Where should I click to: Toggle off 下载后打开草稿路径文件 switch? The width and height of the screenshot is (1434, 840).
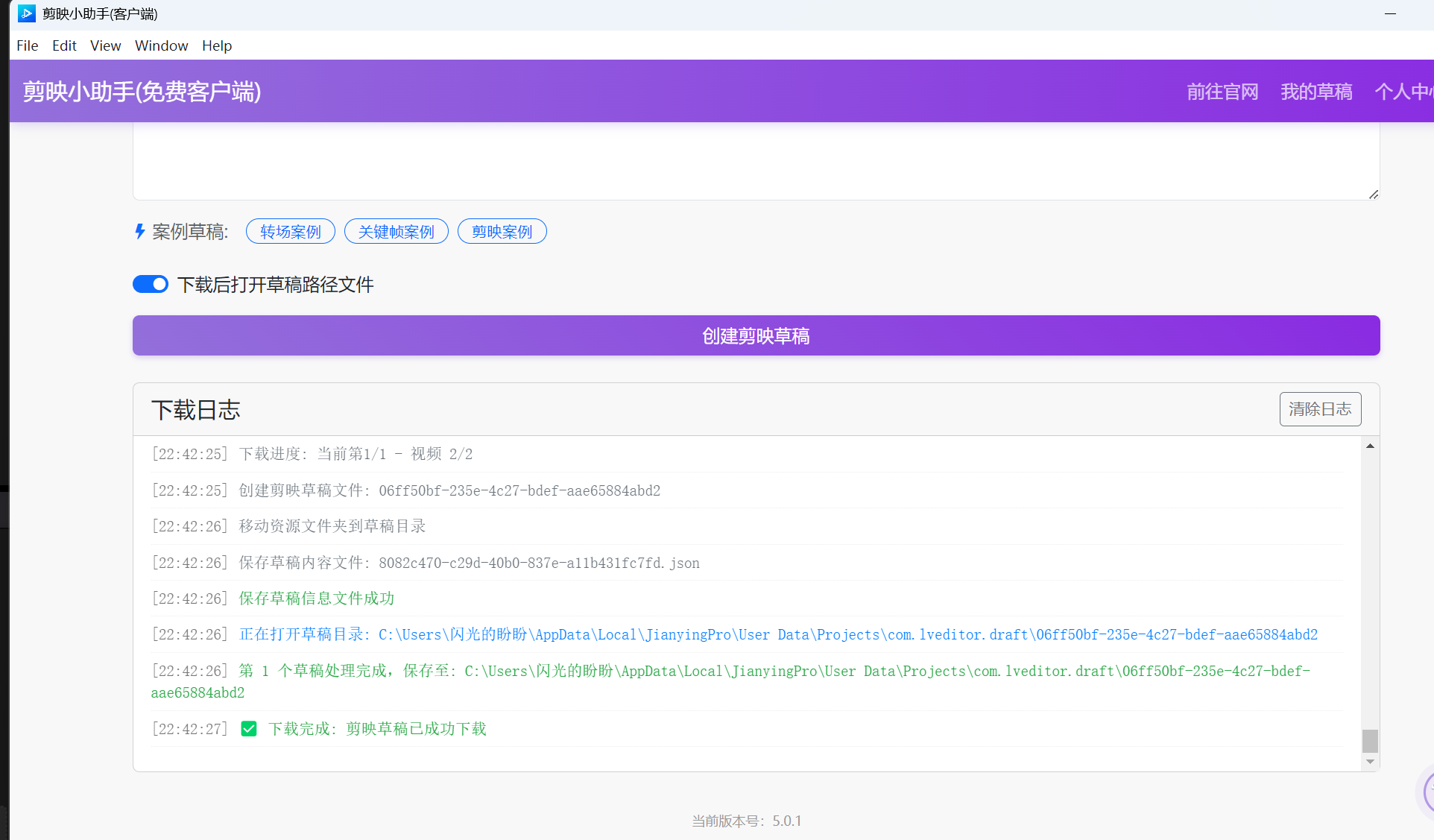pos(151,284)
